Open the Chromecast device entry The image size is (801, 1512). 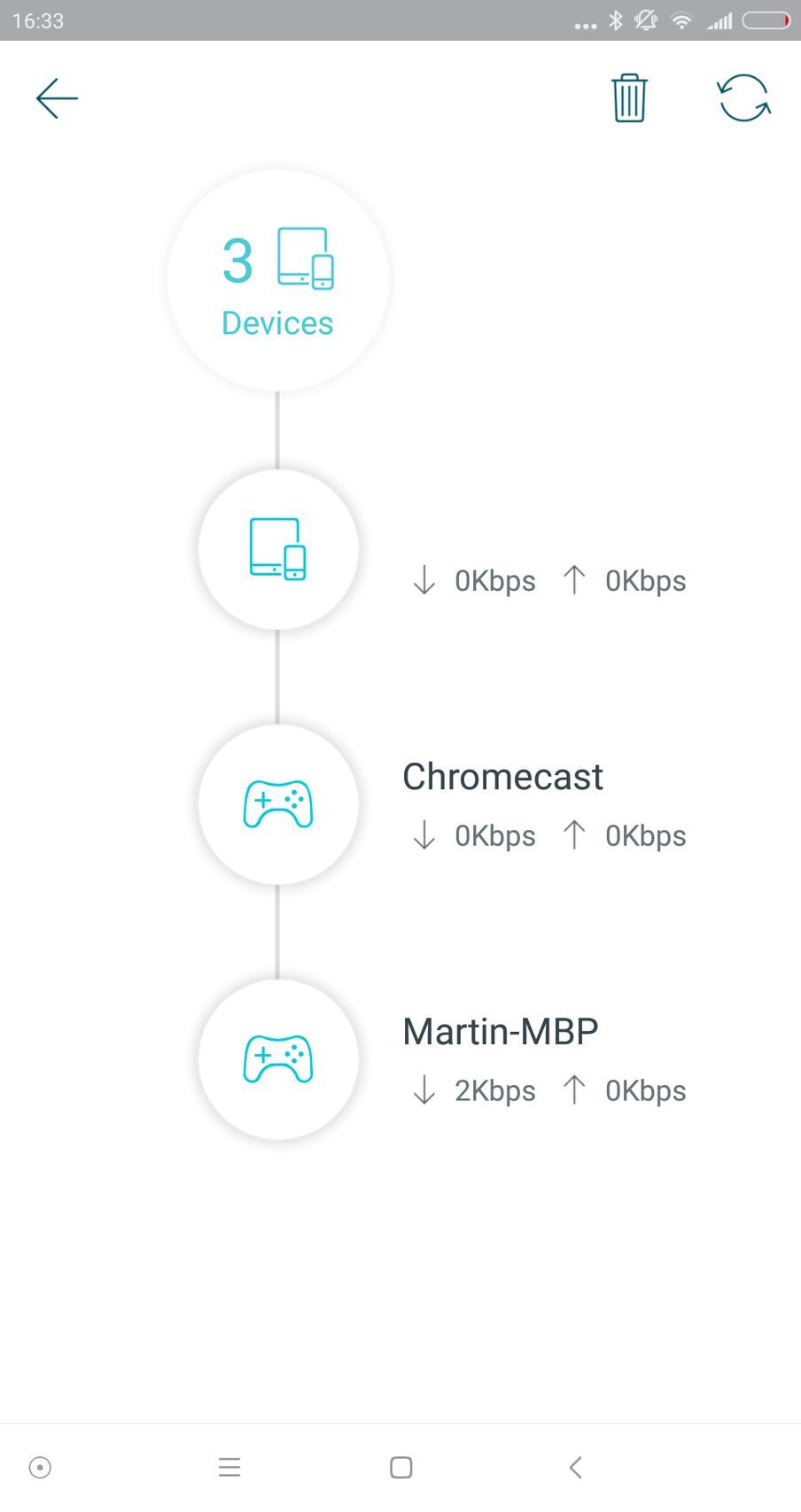click(502, 777)
